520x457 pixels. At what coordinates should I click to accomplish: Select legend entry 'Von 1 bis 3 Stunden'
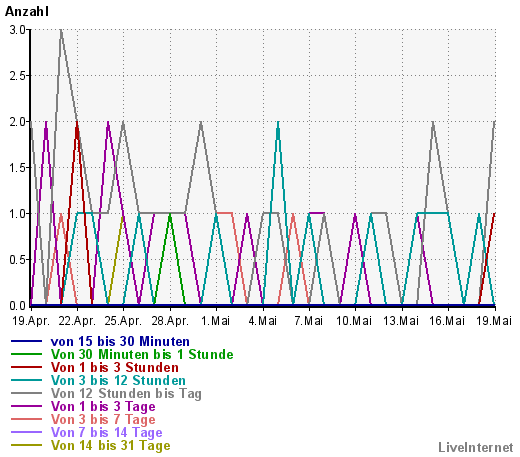[x=115, y=367]
